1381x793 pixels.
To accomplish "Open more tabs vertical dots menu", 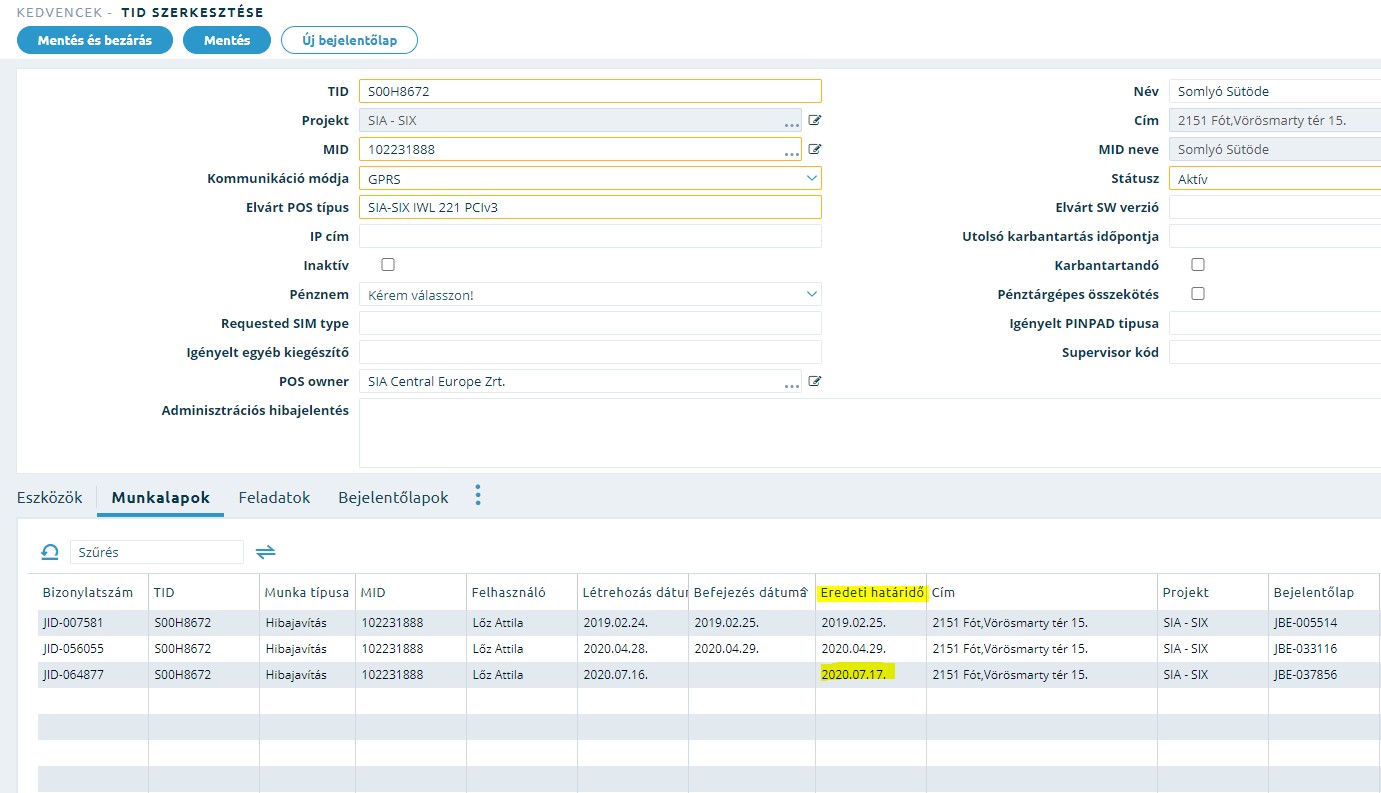I will click(x=478, y=496).
